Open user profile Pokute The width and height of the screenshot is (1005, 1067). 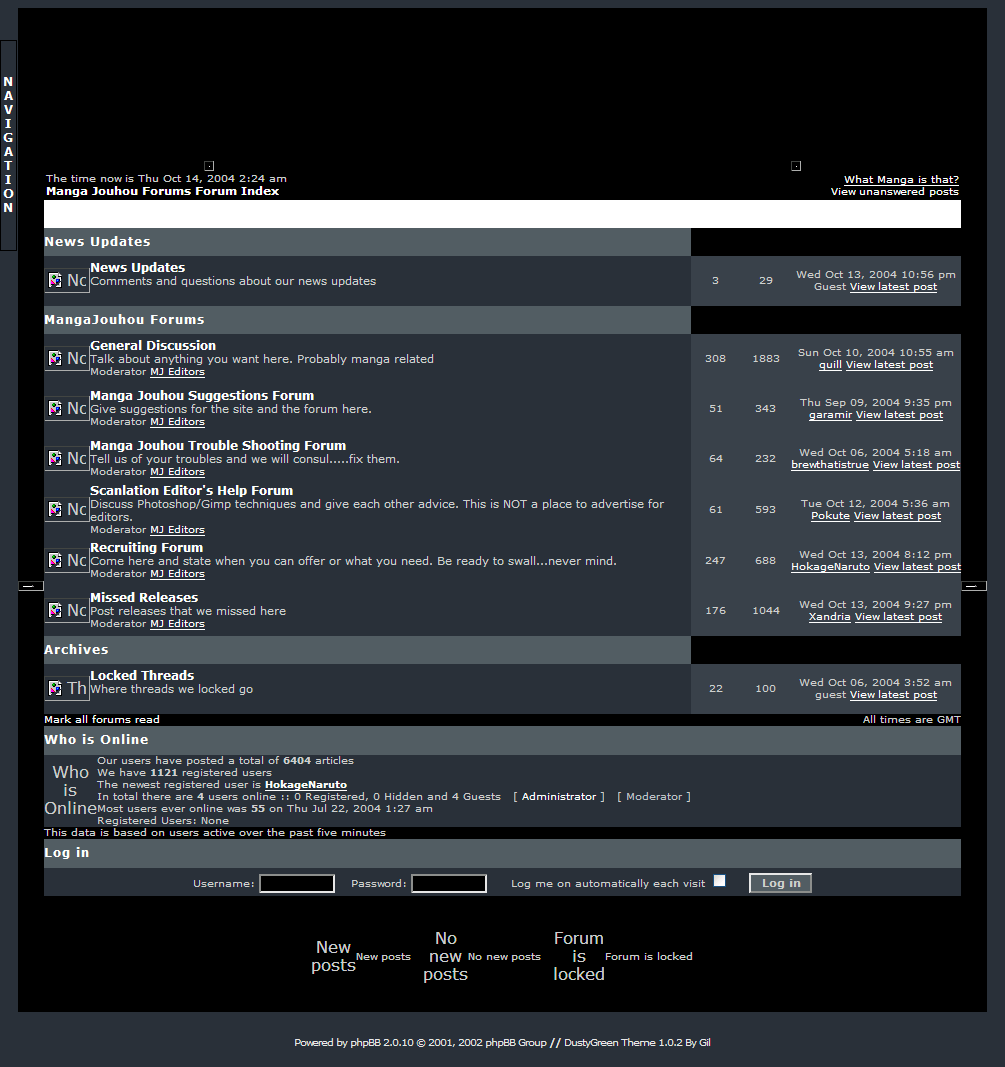pyautogui.click(x=830, y=516)
